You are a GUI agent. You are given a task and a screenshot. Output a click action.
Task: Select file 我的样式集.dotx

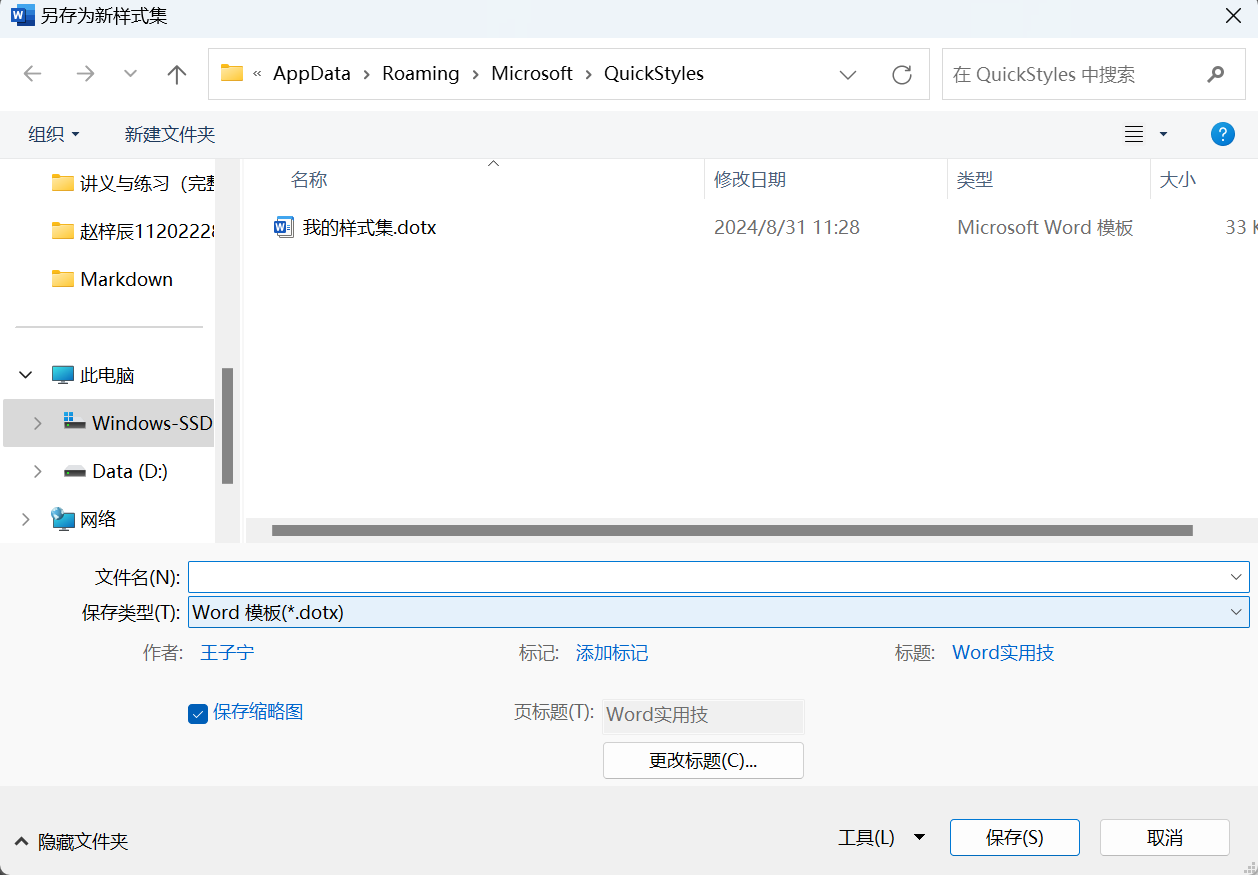click(369, 227)
